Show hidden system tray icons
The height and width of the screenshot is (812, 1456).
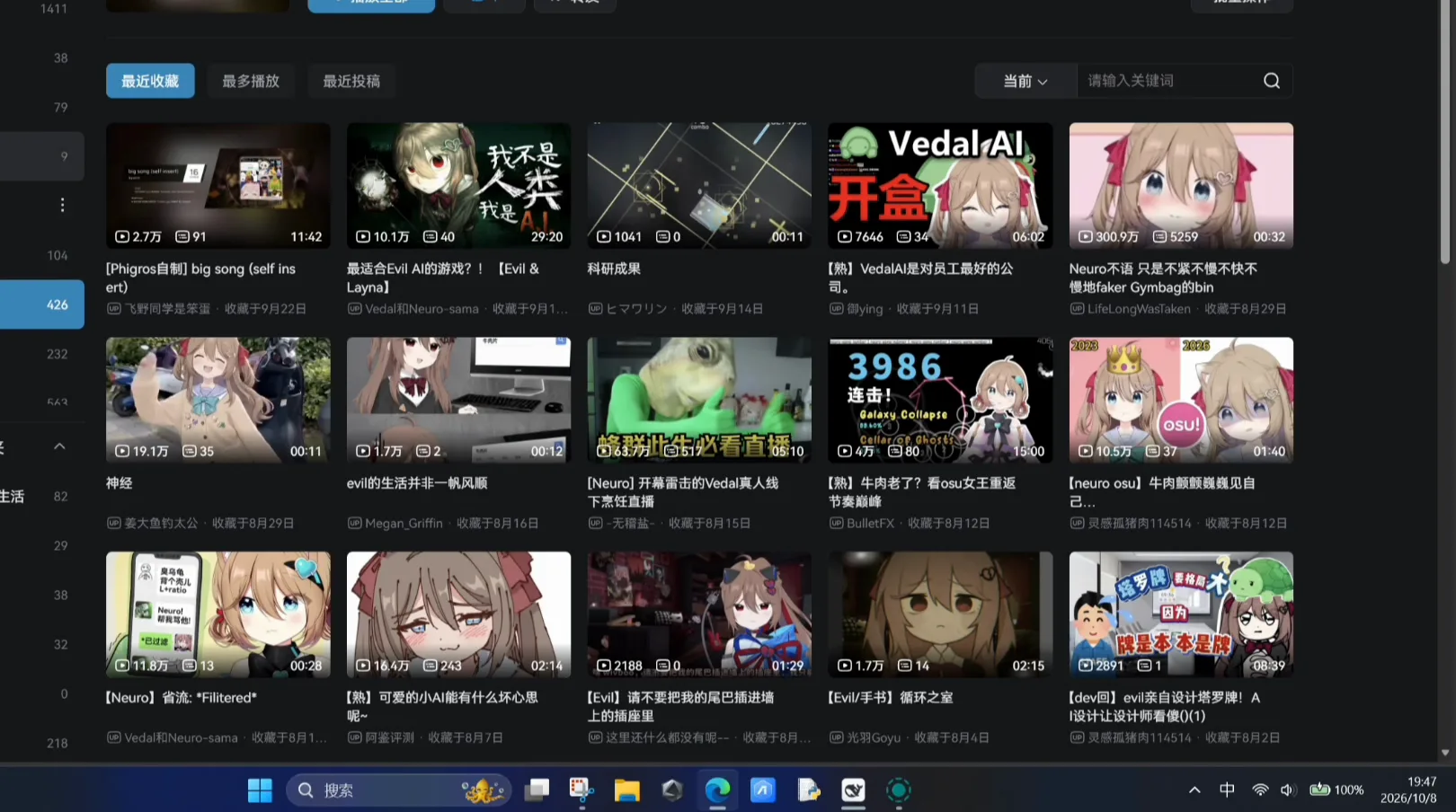point(1194,790)
